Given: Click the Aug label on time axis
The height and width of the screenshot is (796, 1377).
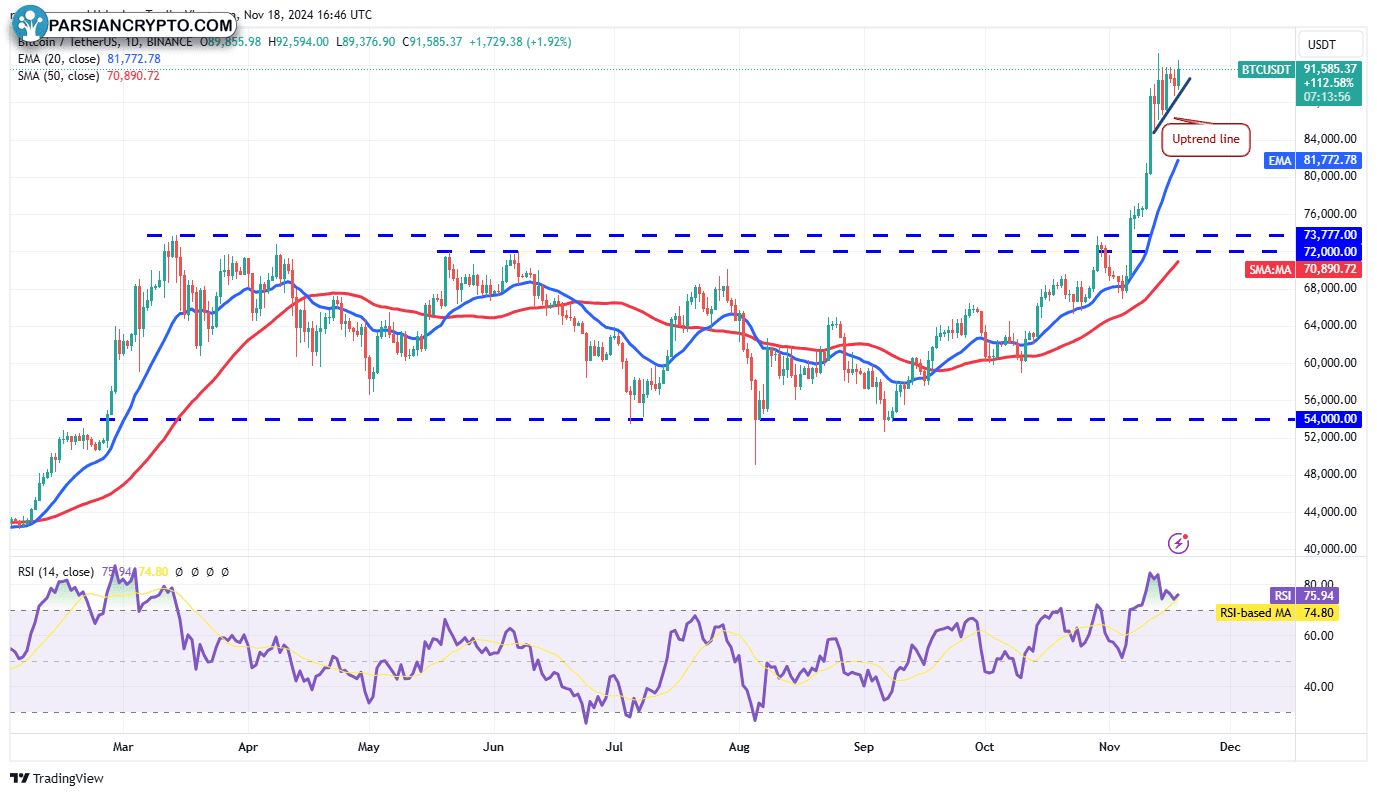Looking at the screenshot, I should (x=739, y=746).
